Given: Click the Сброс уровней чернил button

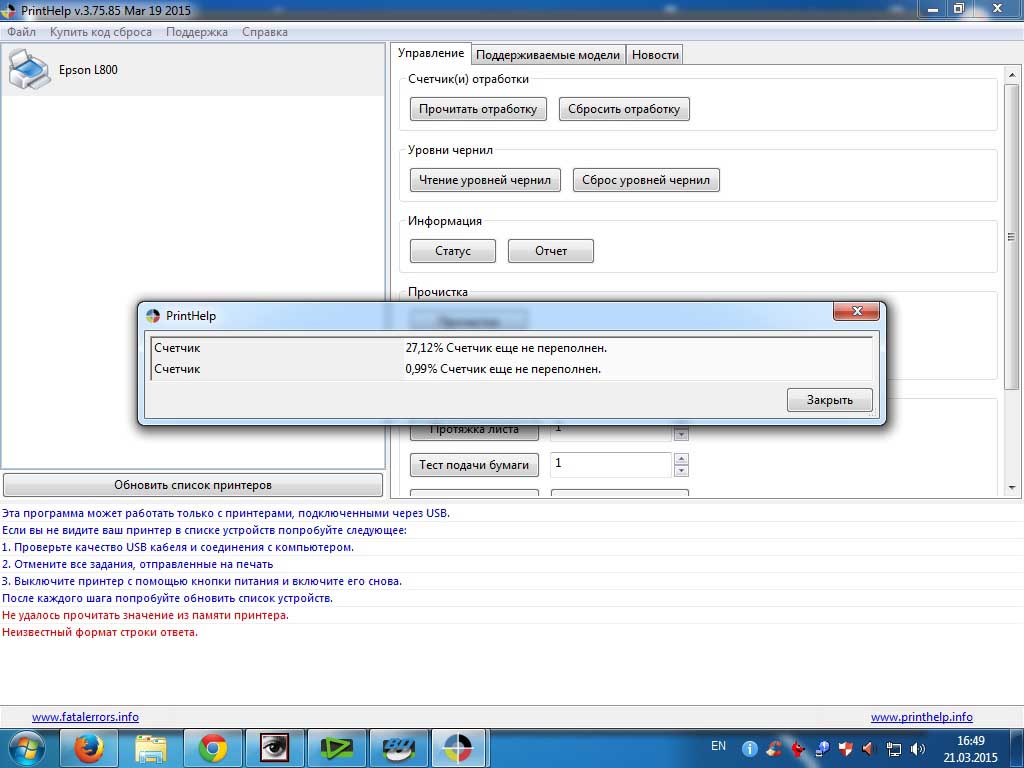Looking at the screenshot, I should pyautogui.click(x=646, y=180).
